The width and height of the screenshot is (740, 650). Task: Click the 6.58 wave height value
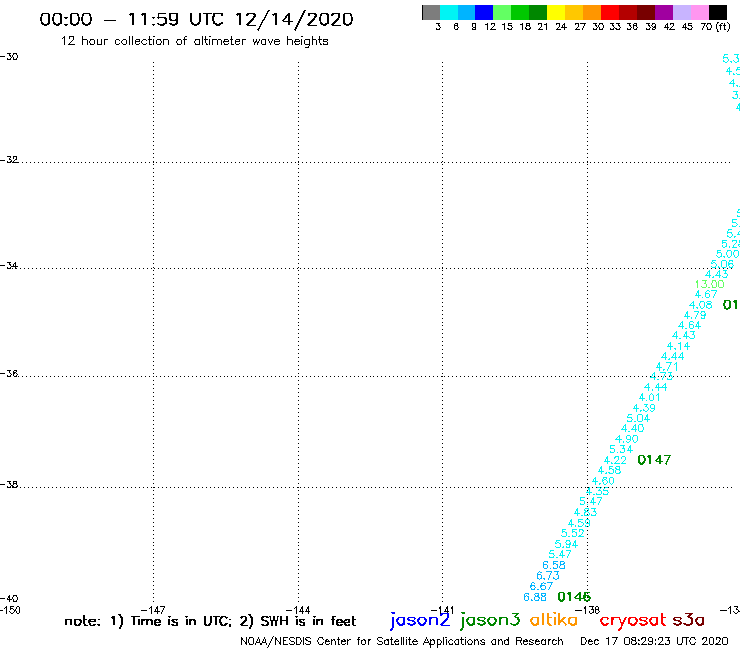tap(554, 565)
